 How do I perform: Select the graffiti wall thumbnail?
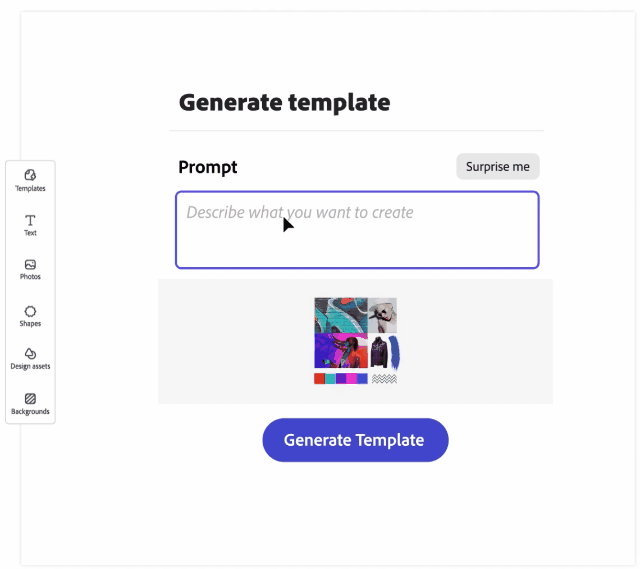point(340,315)
